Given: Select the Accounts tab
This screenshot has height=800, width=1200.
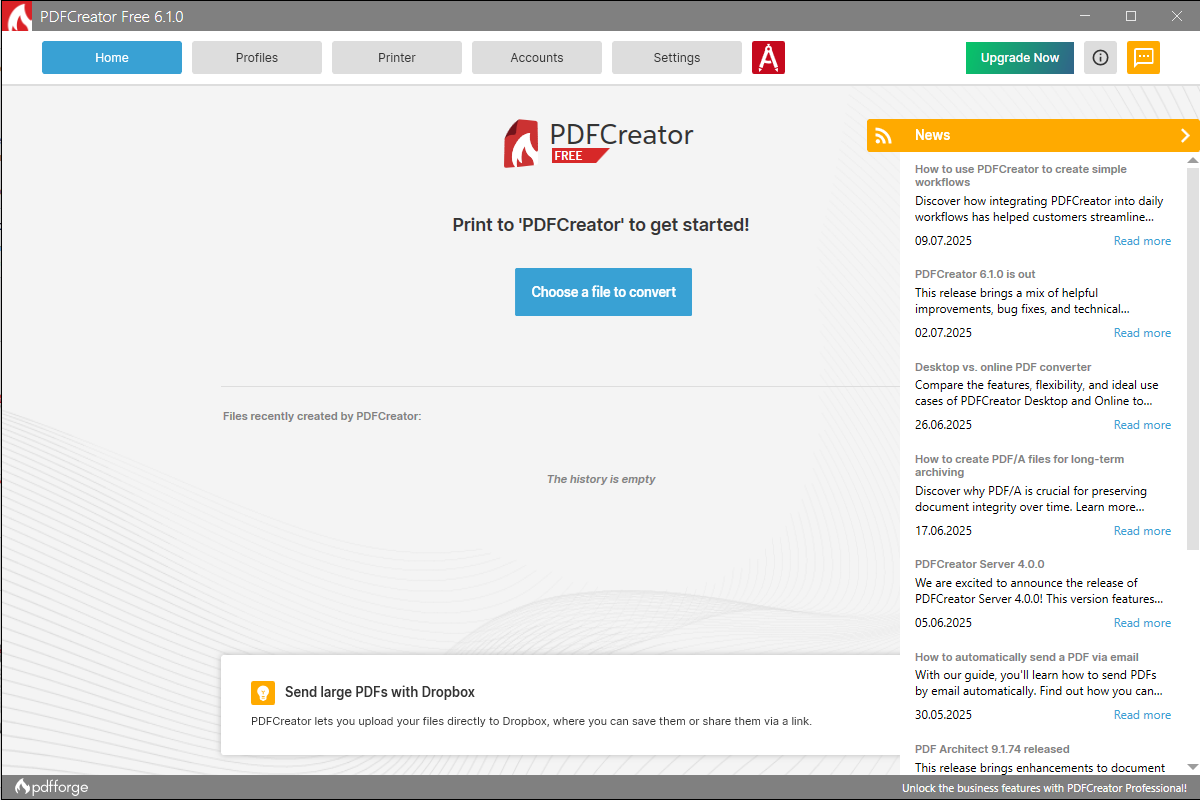Looking at the screenshot, I should tap(537, 57).
